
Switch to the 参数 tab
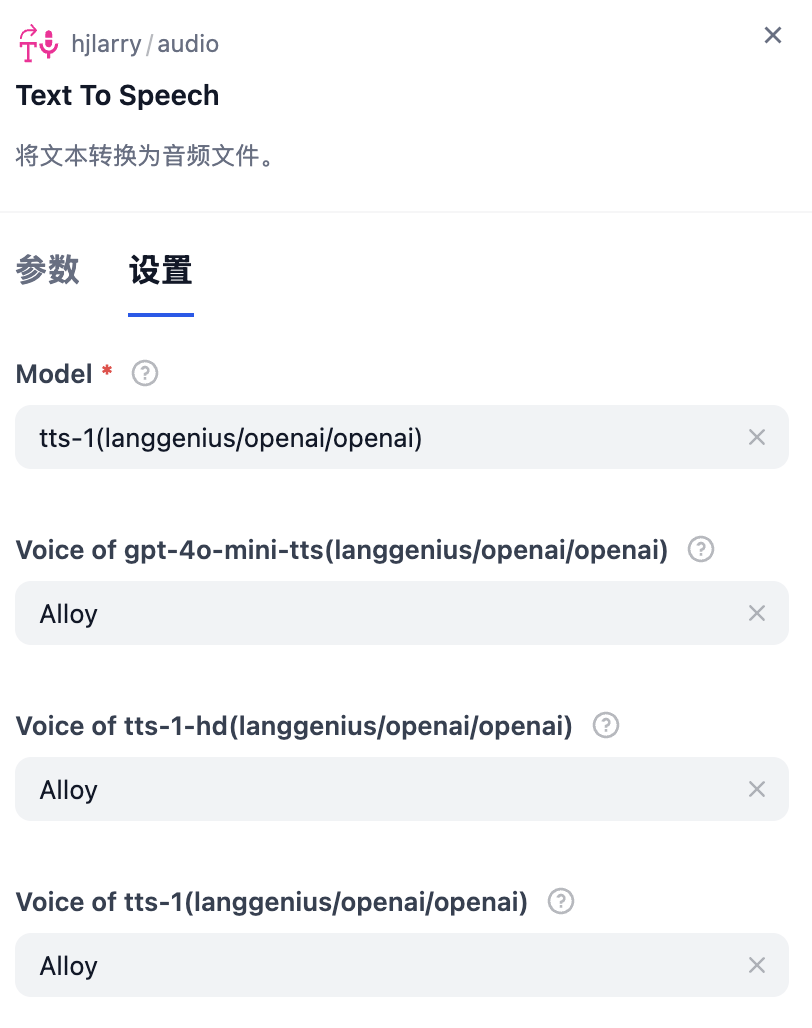pos(47,271)
